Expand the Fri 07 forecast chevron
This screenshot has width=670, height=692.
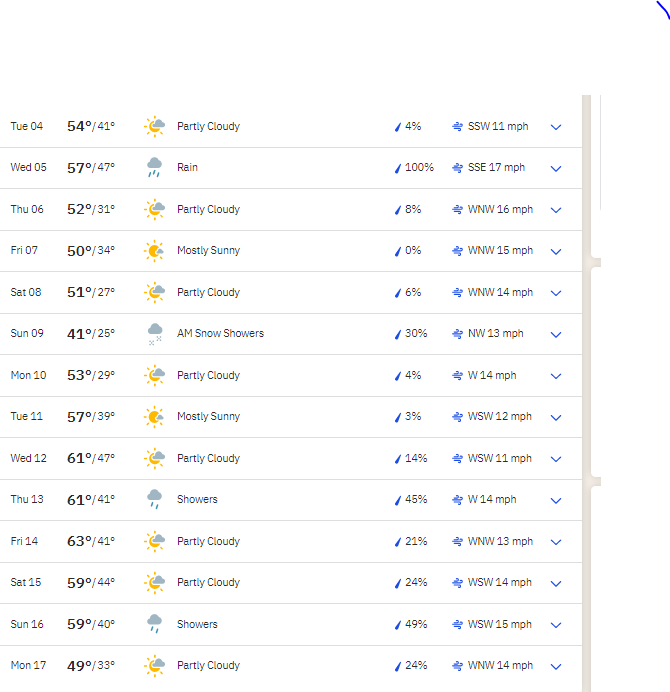(556, 252)
